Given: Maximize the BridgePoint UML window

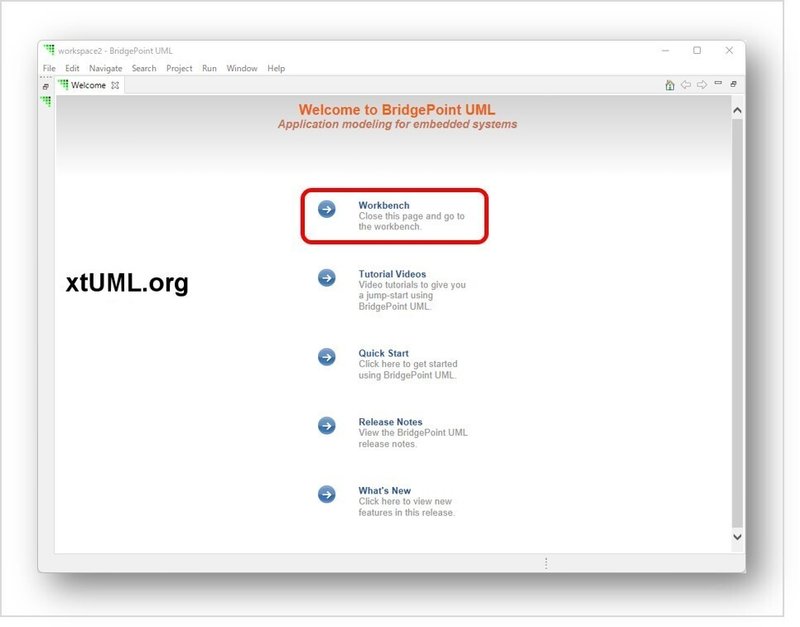Looking at the screenshot, I should [x=697, y=50].
